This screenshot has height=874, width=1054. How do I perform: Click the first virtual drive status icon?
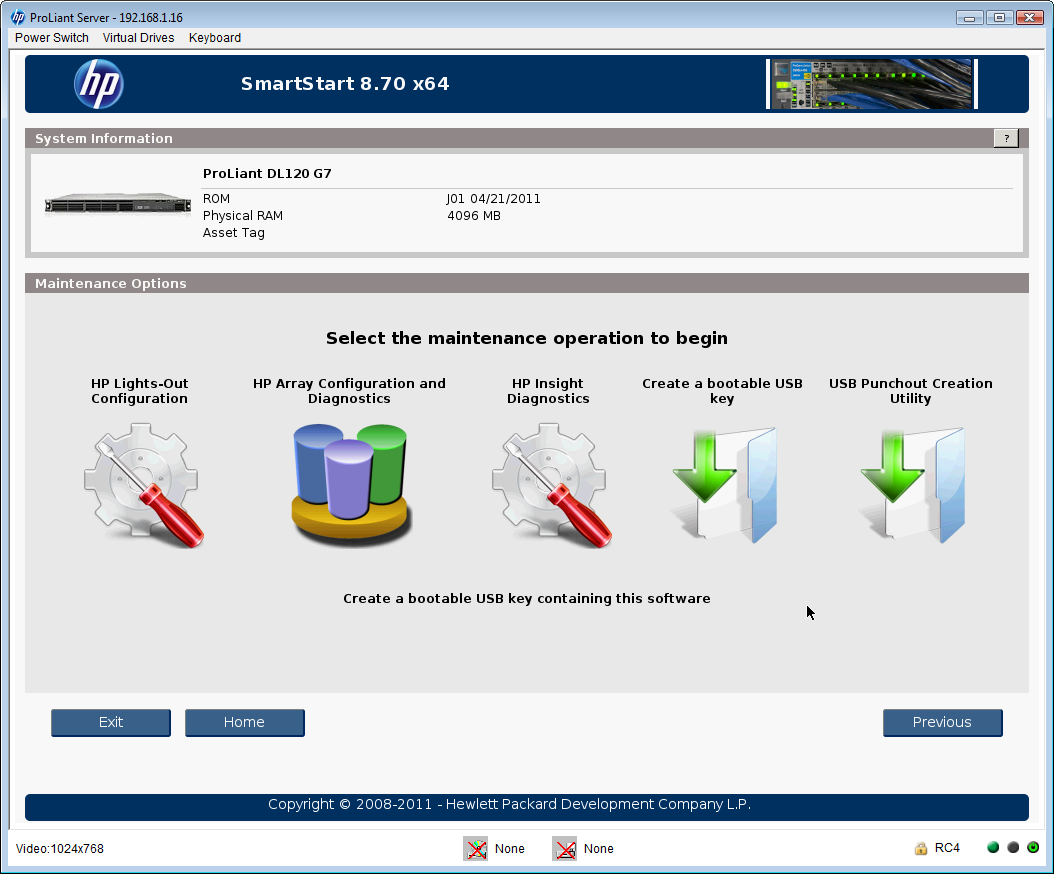(x=476, y=848)
